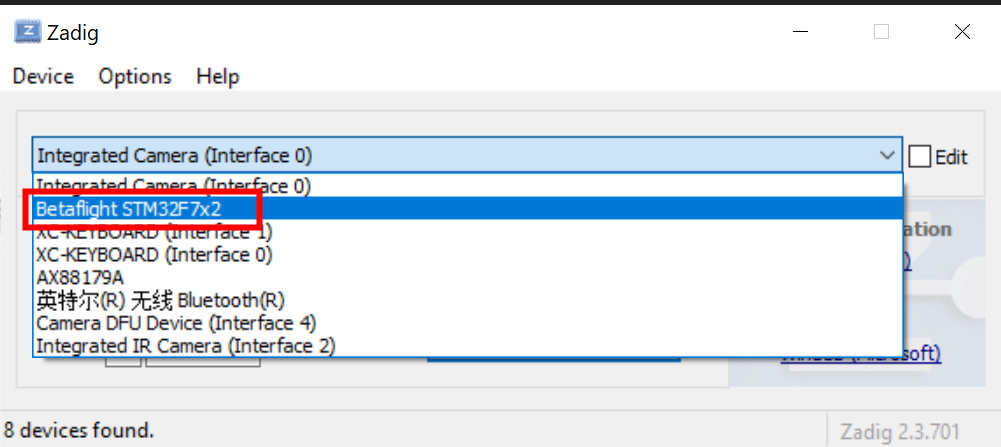Select Integrated IR Camera (Interface 2)
The width and height of the screenshot is (1001, 447).
467,345
